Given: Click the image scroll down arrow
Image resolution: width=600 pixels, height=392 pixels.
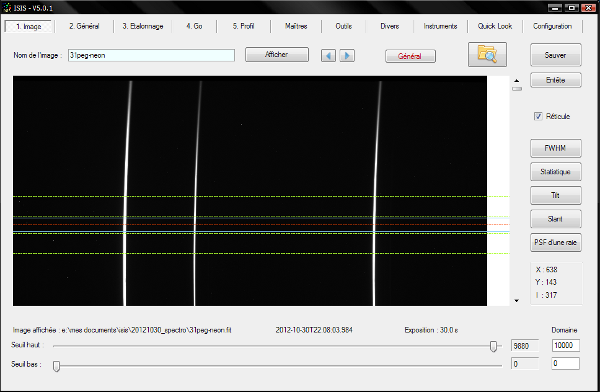Looking at the screenshot, I should (x=517, y=301).
